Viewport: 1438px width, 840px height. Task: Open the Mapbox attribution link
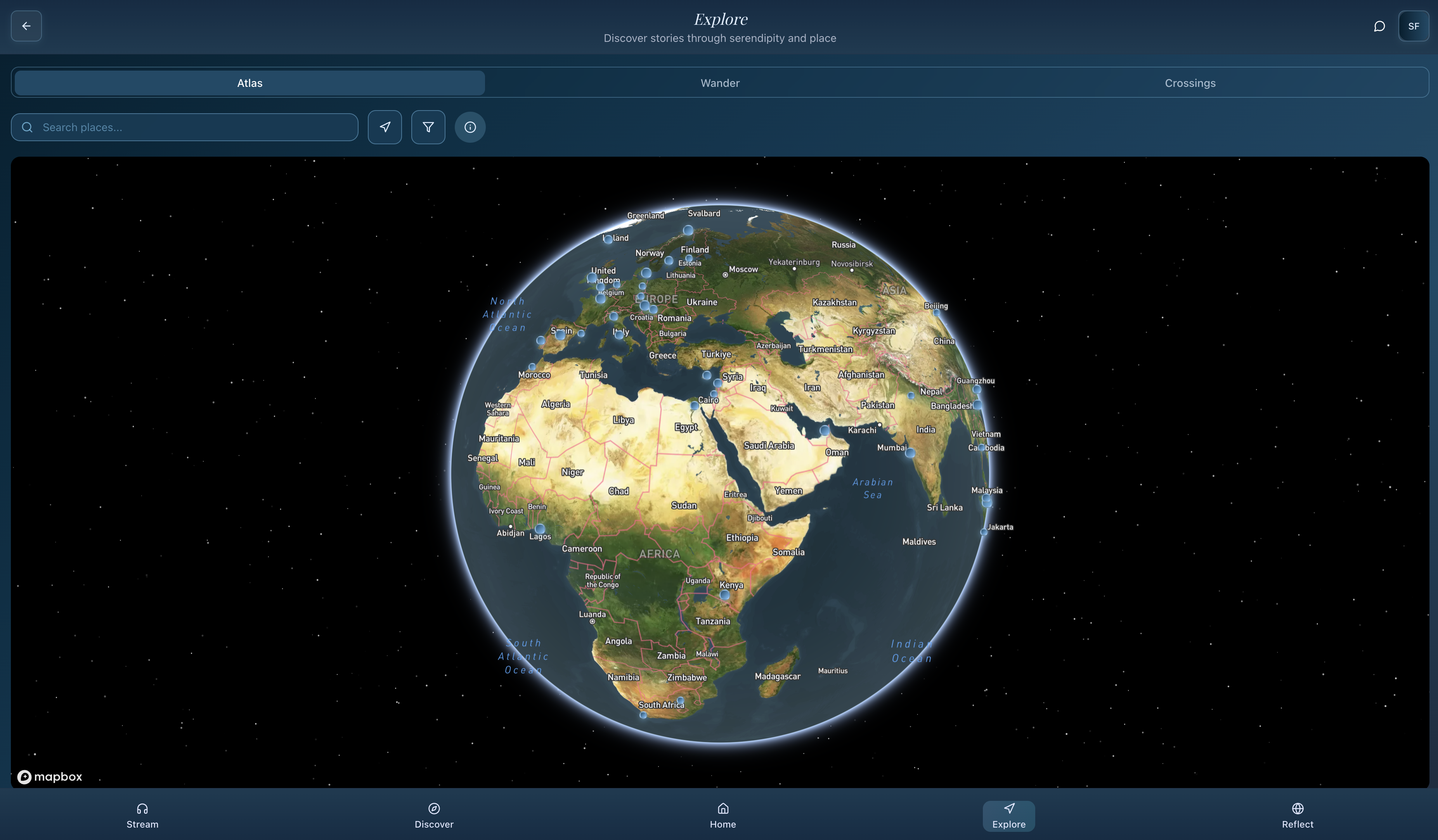[49, 777]
